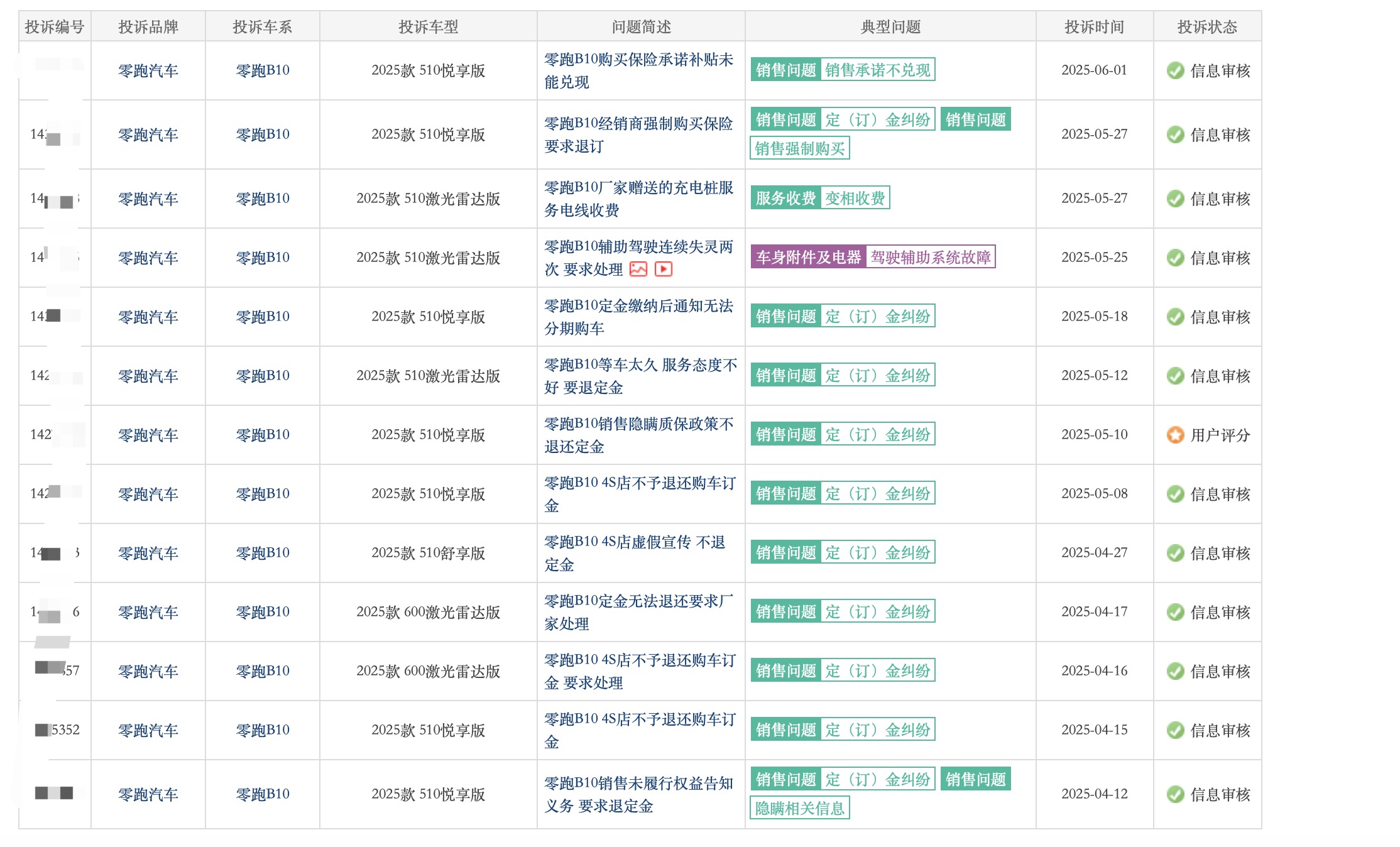Open complaint 零跑B10销售隐瞒质保政策不退还定金
The image size is (1400, 847).
pos(638,435)
